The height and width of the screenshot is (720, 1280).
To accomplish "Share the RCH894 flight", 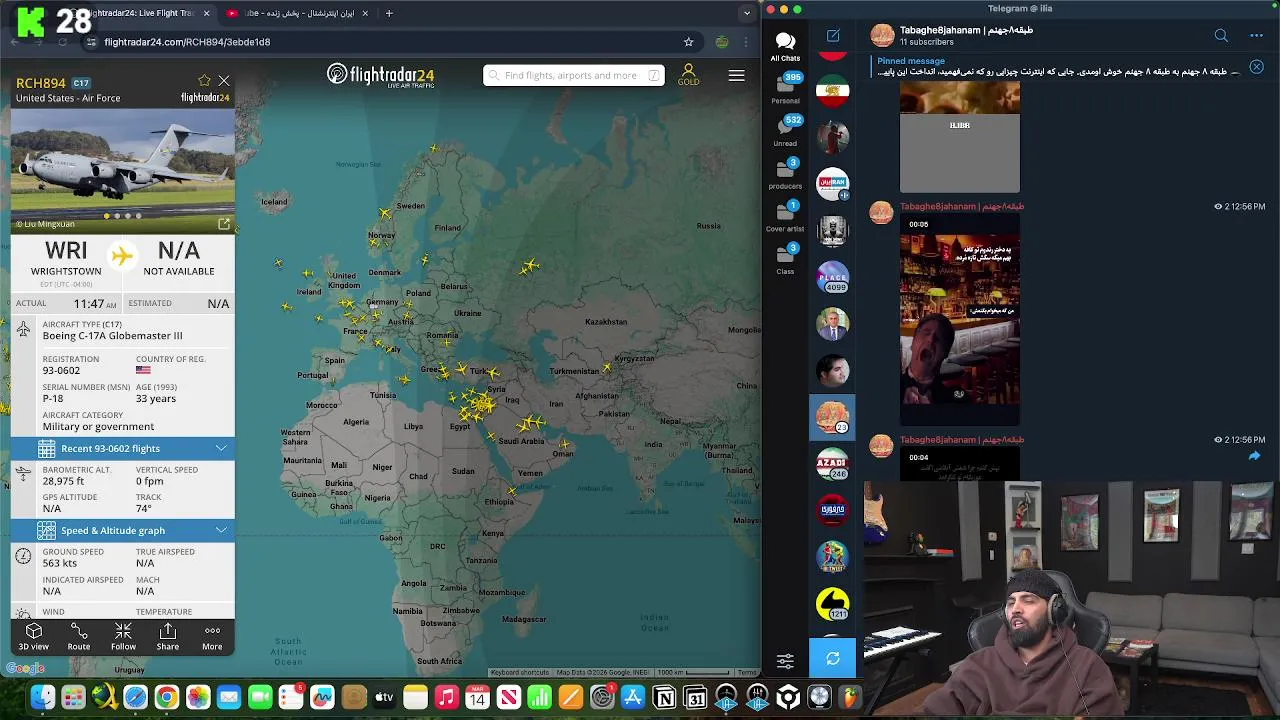I will (168, 636).
